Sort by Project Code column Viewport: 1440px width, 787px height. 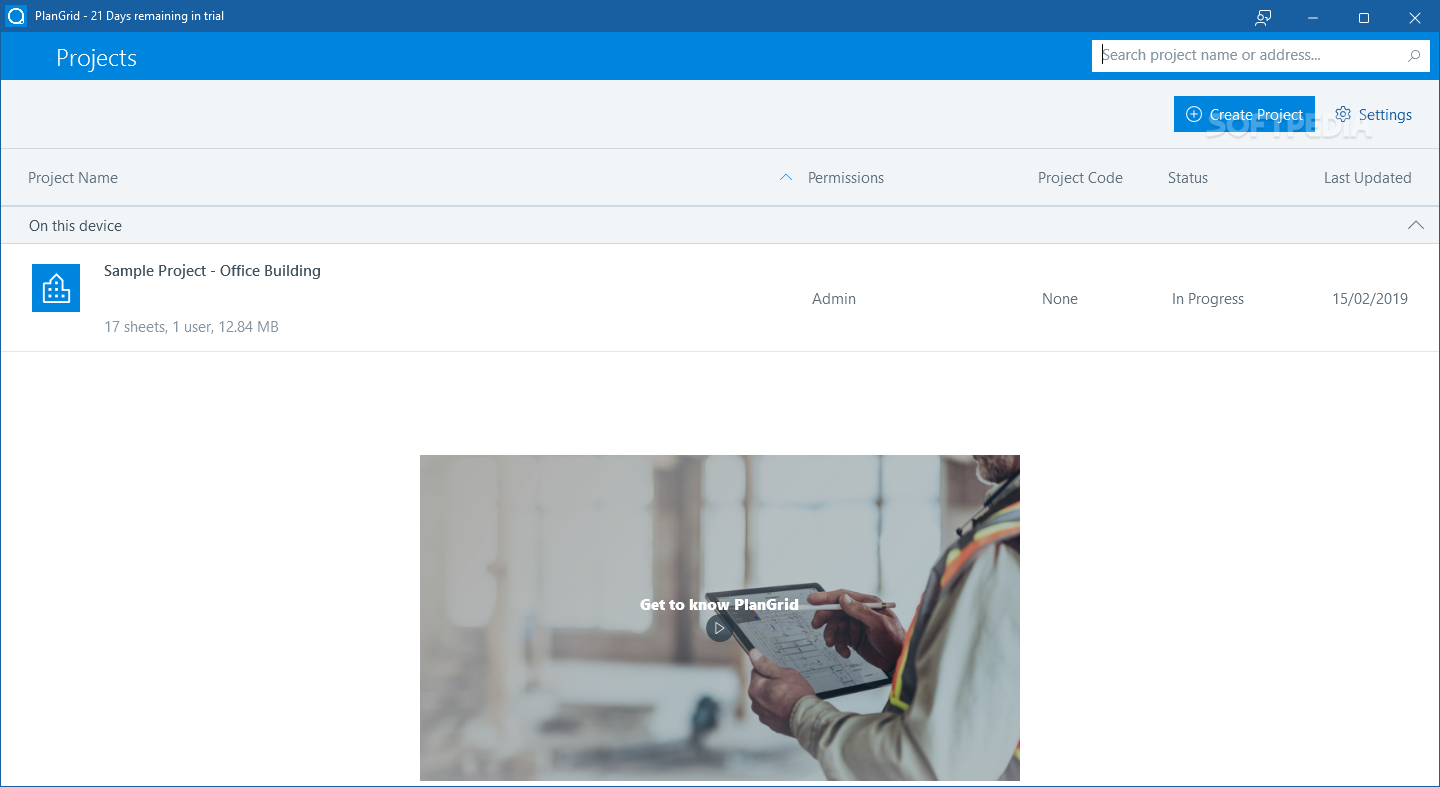coord(1080,178)
